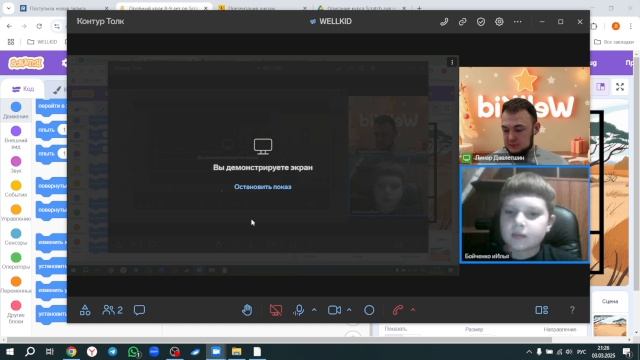Open the apps and tools panel icon
The image size is (640, 360).
[x=85, y=310]
